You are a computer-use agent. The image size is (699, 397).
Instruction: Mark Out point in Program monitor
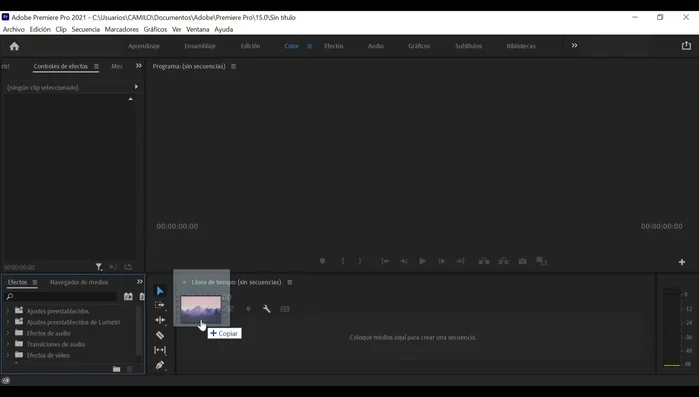pos(360,261)
